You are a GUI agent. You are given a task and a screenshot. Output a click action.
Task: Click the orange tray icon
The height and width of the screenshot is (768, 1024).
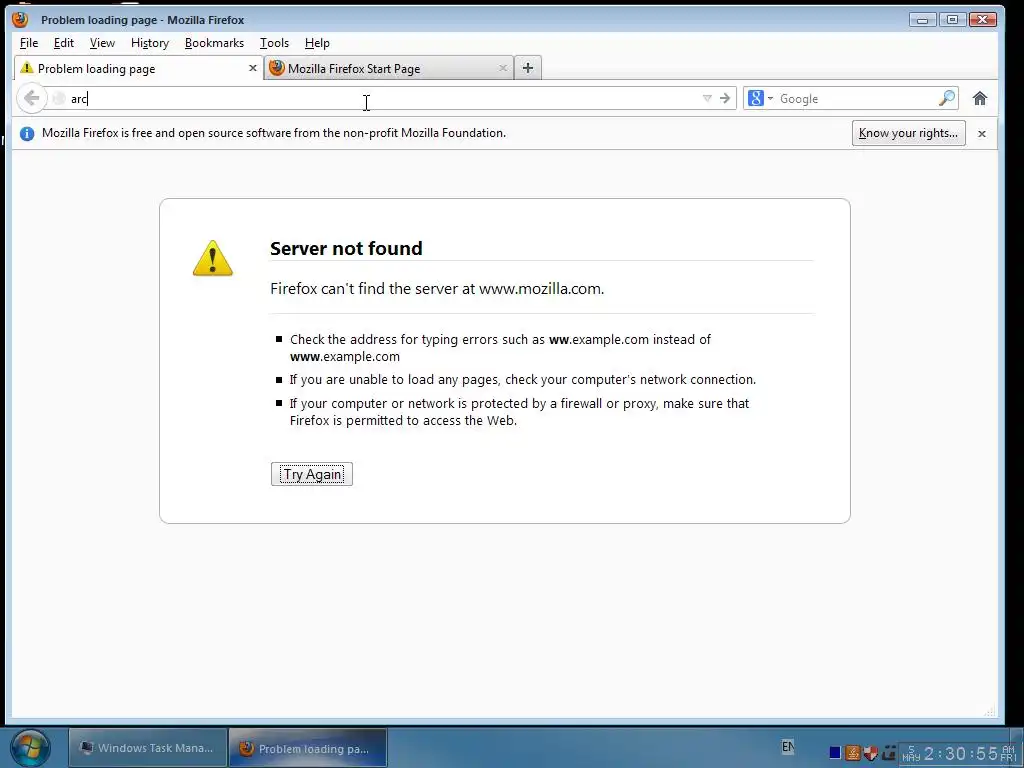pos(852,754)
